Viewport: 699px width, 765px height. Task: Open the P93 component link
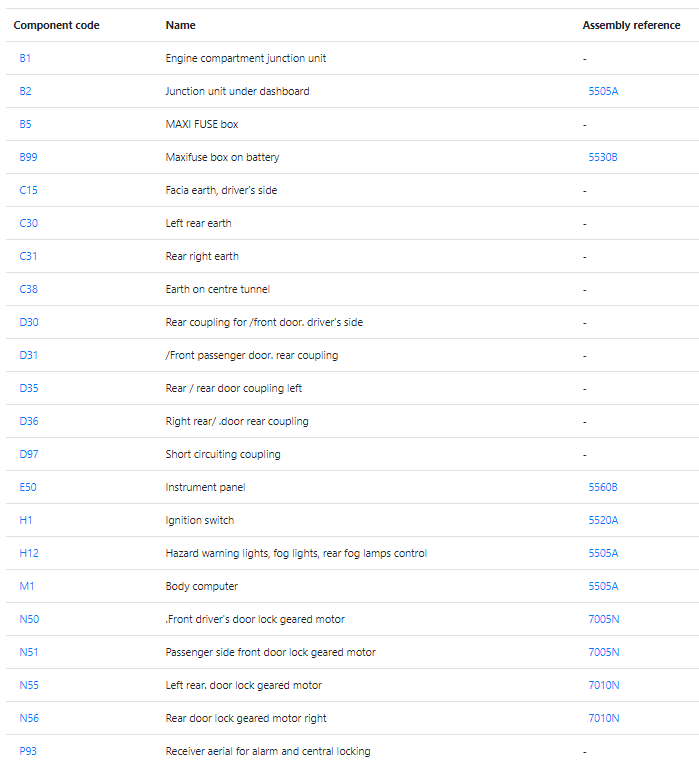click(28, 751)
